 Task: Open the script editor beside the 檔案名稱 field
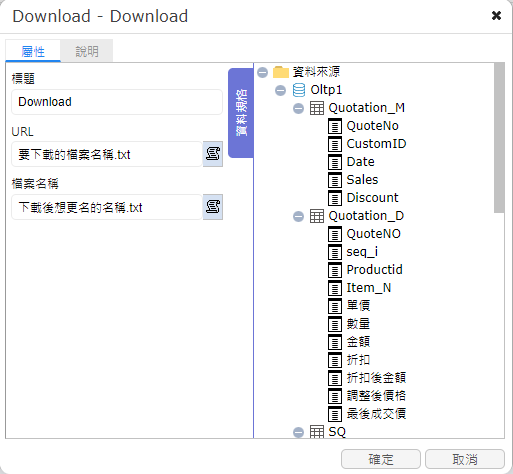(x=213, y=207)
